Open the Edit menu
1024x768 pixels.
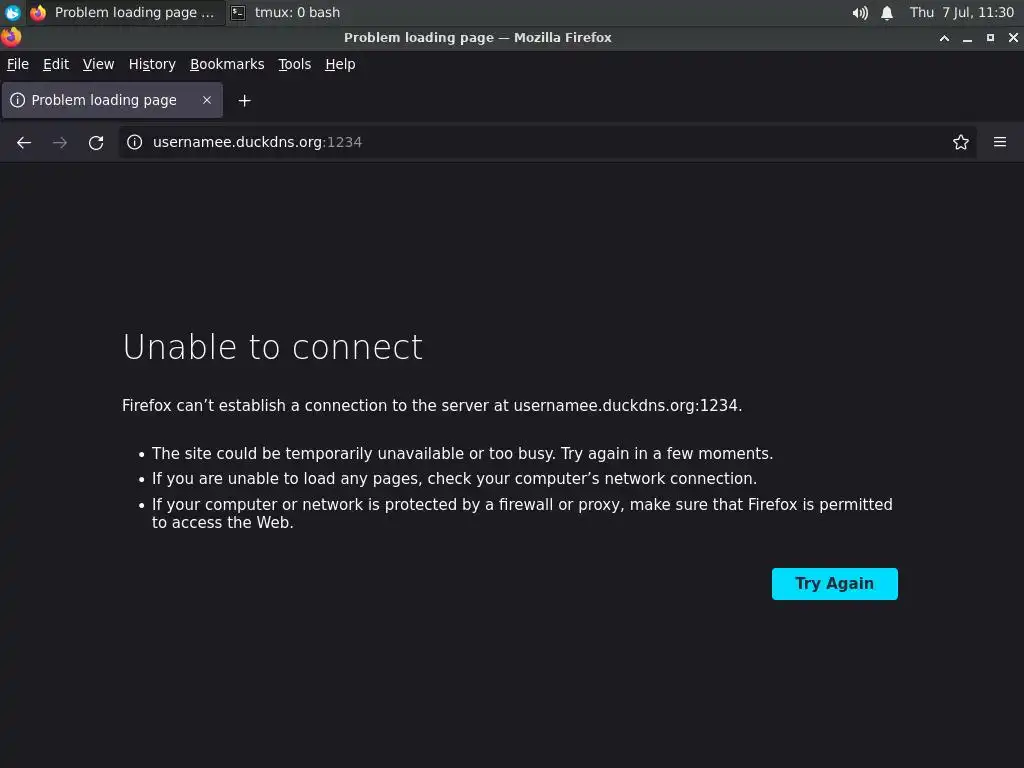[56, 64]
